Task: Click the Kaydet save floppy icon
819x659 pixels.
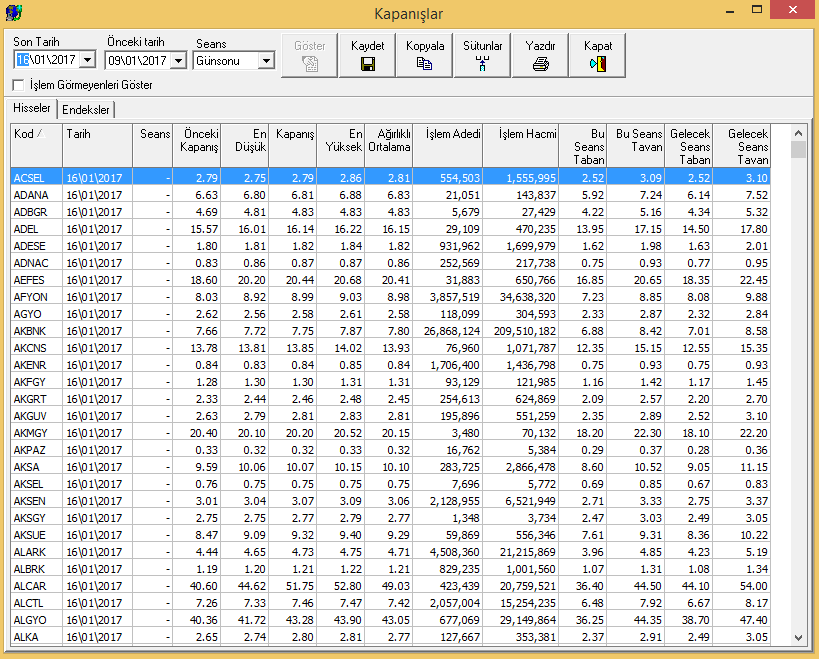Action: pyautogui.click(x=368, y=64)
